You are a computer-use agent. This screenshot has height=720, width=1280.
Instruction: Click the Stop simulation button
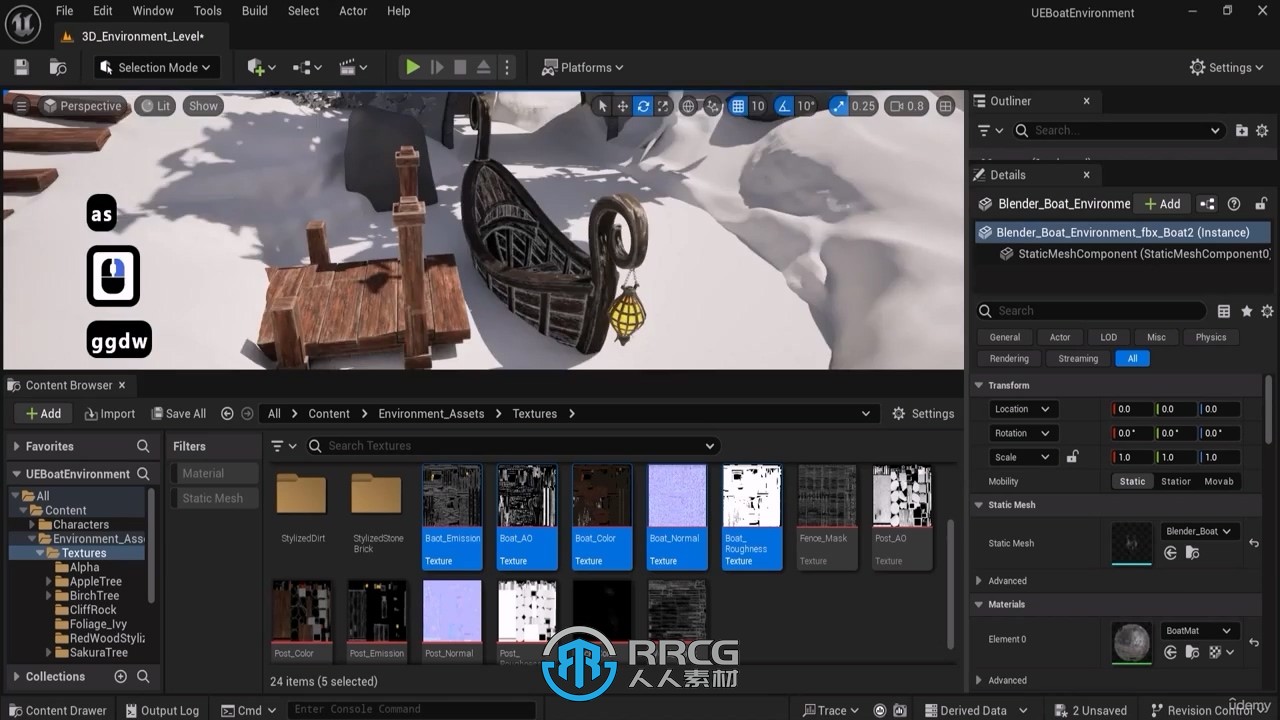click(460, 67)
